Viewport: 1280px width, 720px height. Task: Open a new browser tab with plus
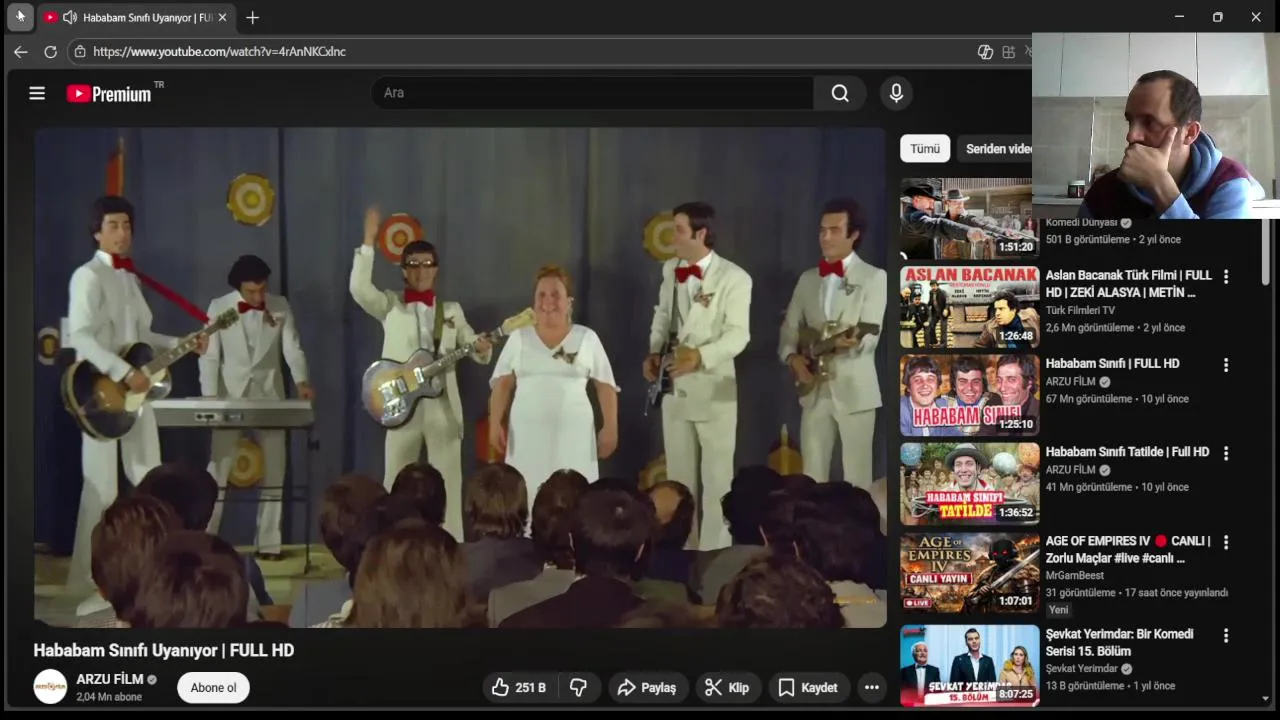252,17
